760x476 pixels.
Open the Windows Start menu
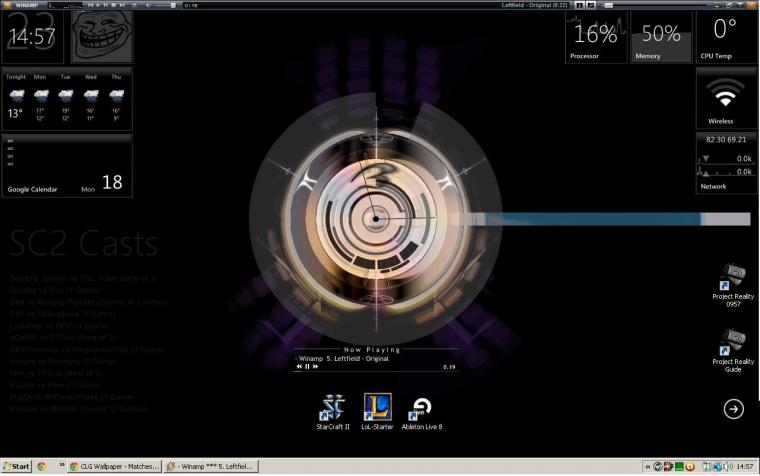coord(16,466)
